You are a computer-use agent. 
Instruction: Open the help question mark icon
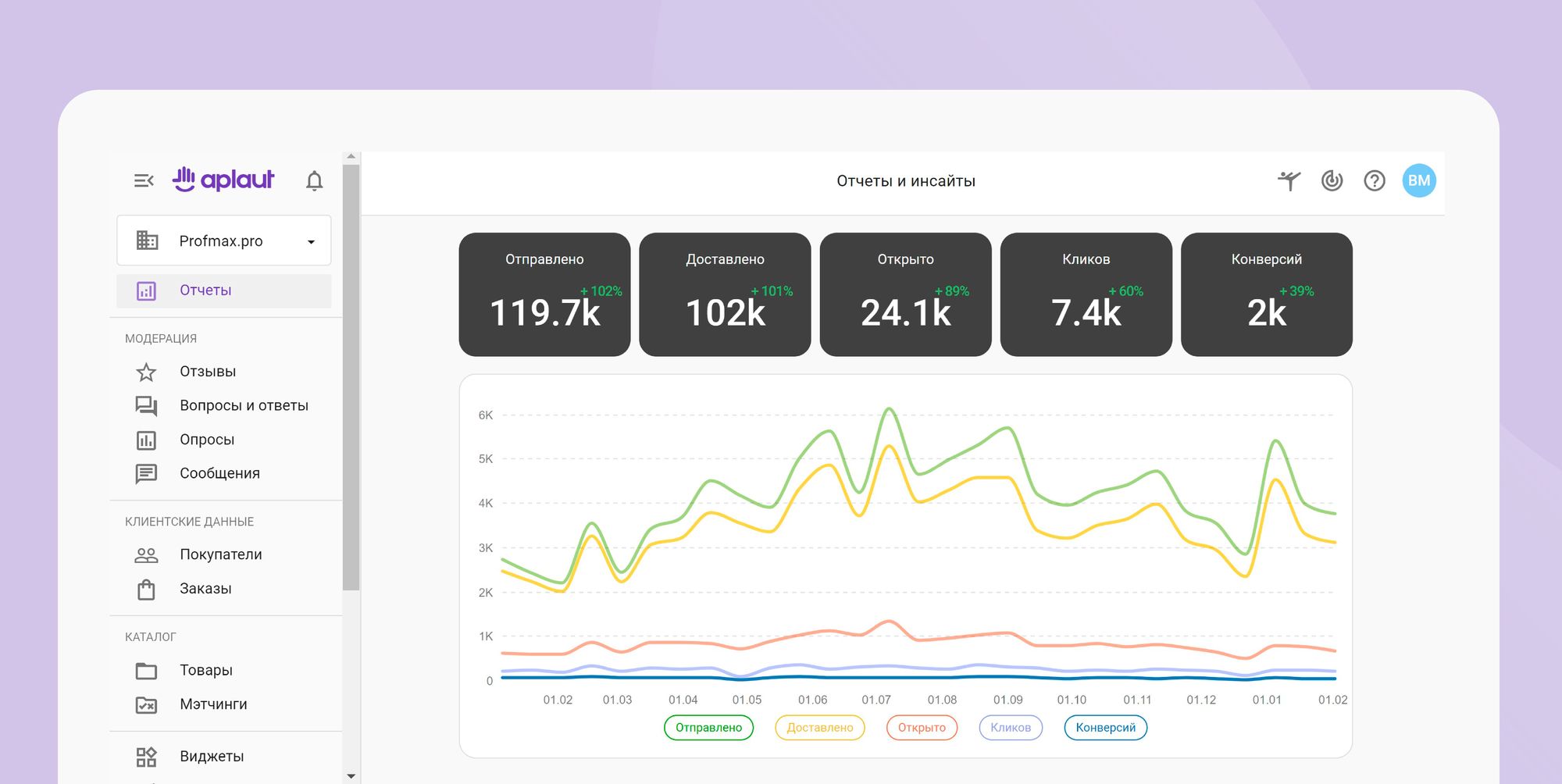click(1374, 181)
